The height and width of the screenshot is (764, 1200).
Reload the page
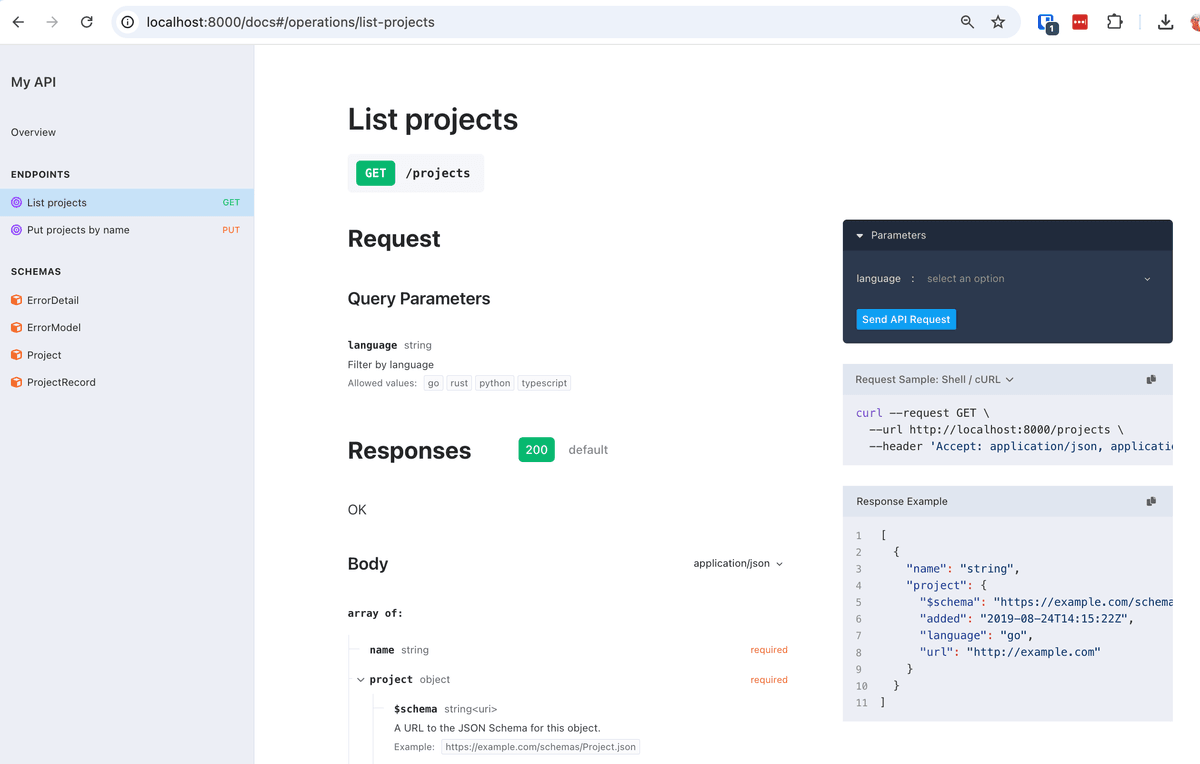pos(87,20)
